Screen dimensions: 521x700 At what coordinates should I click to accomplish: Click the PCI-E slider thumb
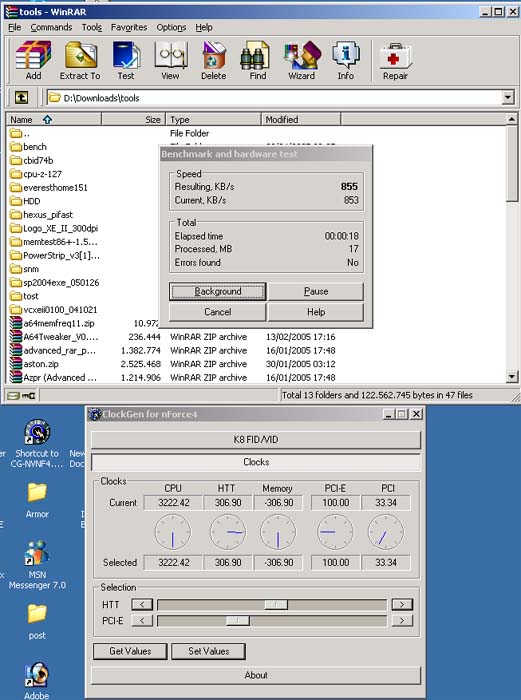[238, 621]
